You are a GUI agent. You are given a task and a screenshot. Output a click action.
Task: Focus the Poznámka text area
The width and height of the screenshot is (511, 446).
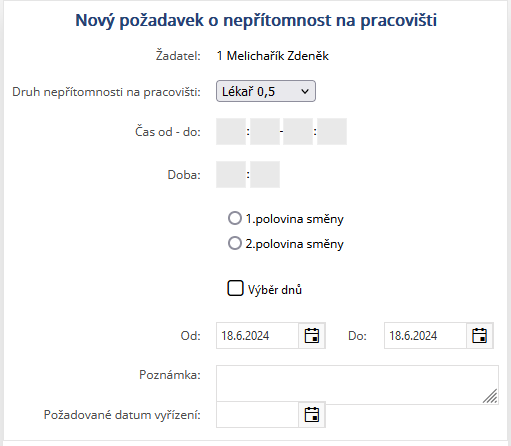pos(357,385)
